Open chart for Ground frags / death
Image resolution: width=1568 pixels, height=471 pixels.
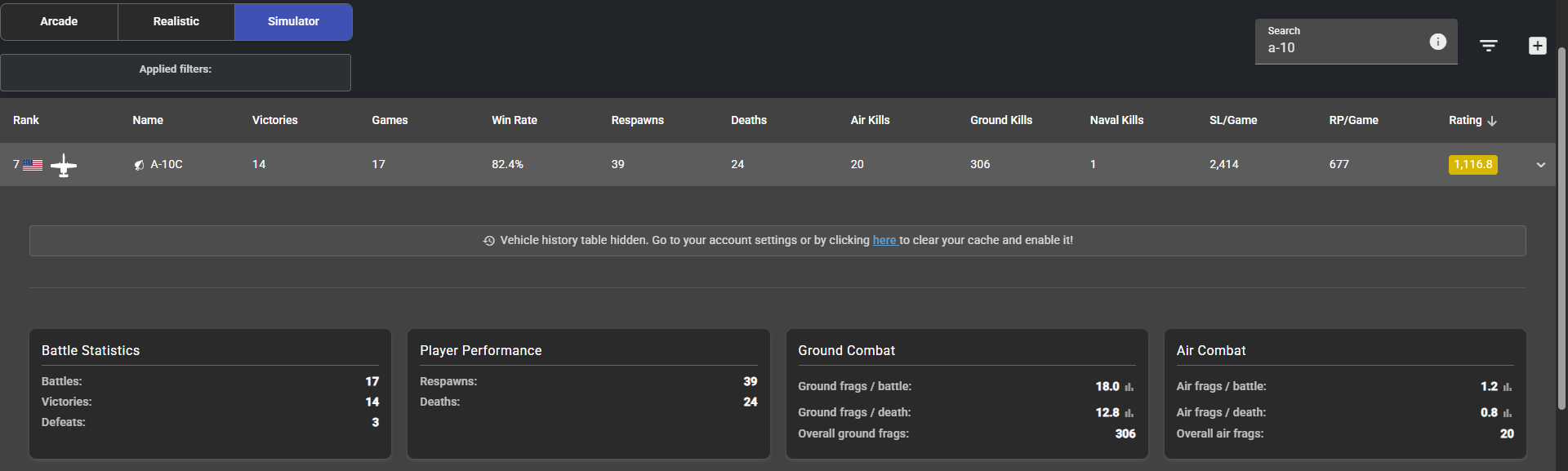(1129, 413)
